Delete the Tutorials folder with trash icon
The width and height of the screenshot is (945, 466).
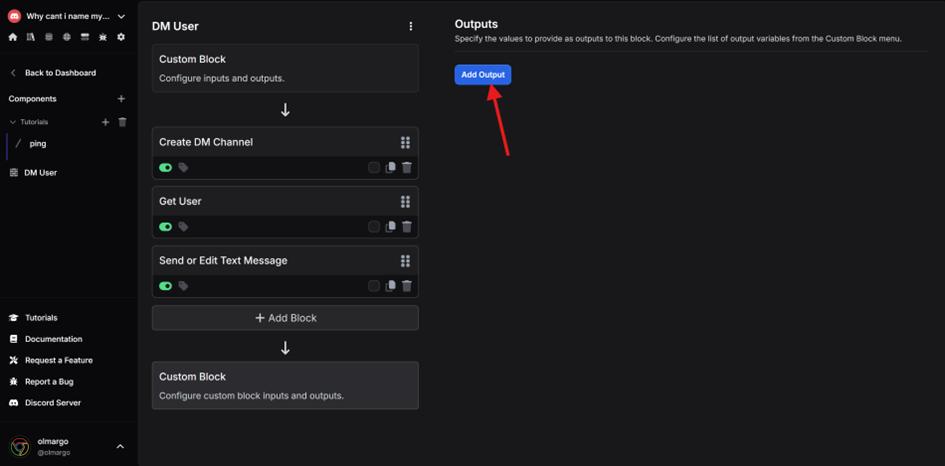(x=123, y=122)
